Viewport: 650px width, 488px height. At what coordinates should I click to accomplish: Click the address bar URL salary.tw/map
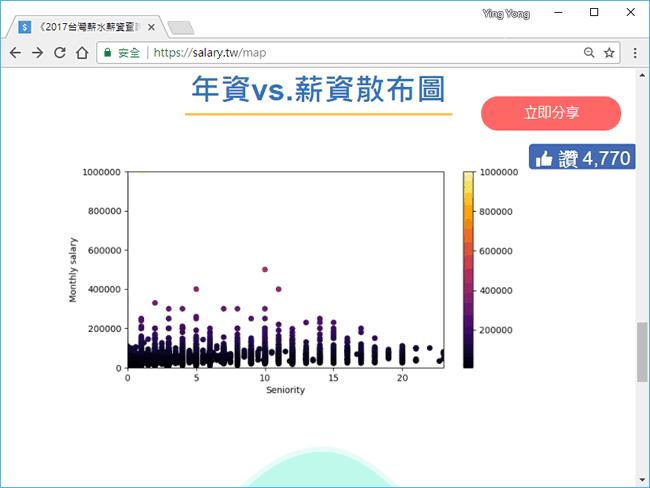point(210,53)
